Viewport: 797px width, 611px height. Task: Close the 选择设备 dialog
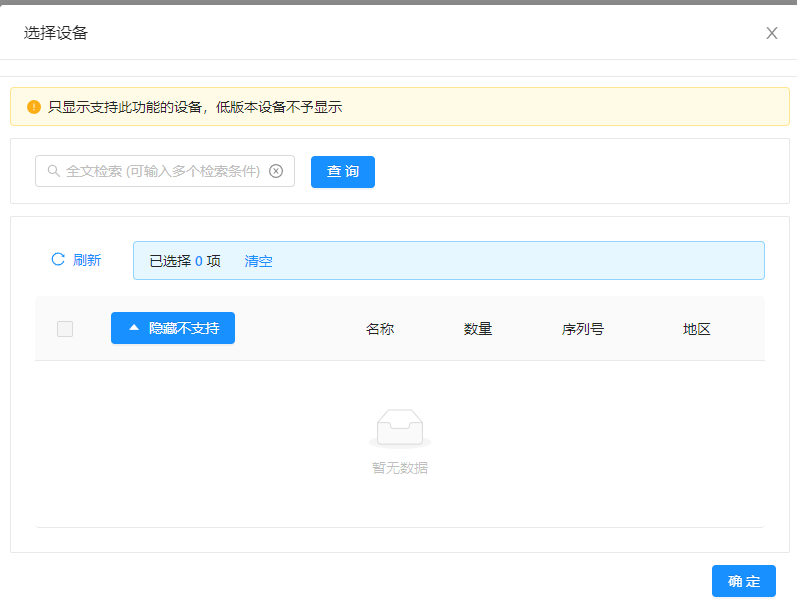[771, 33]
